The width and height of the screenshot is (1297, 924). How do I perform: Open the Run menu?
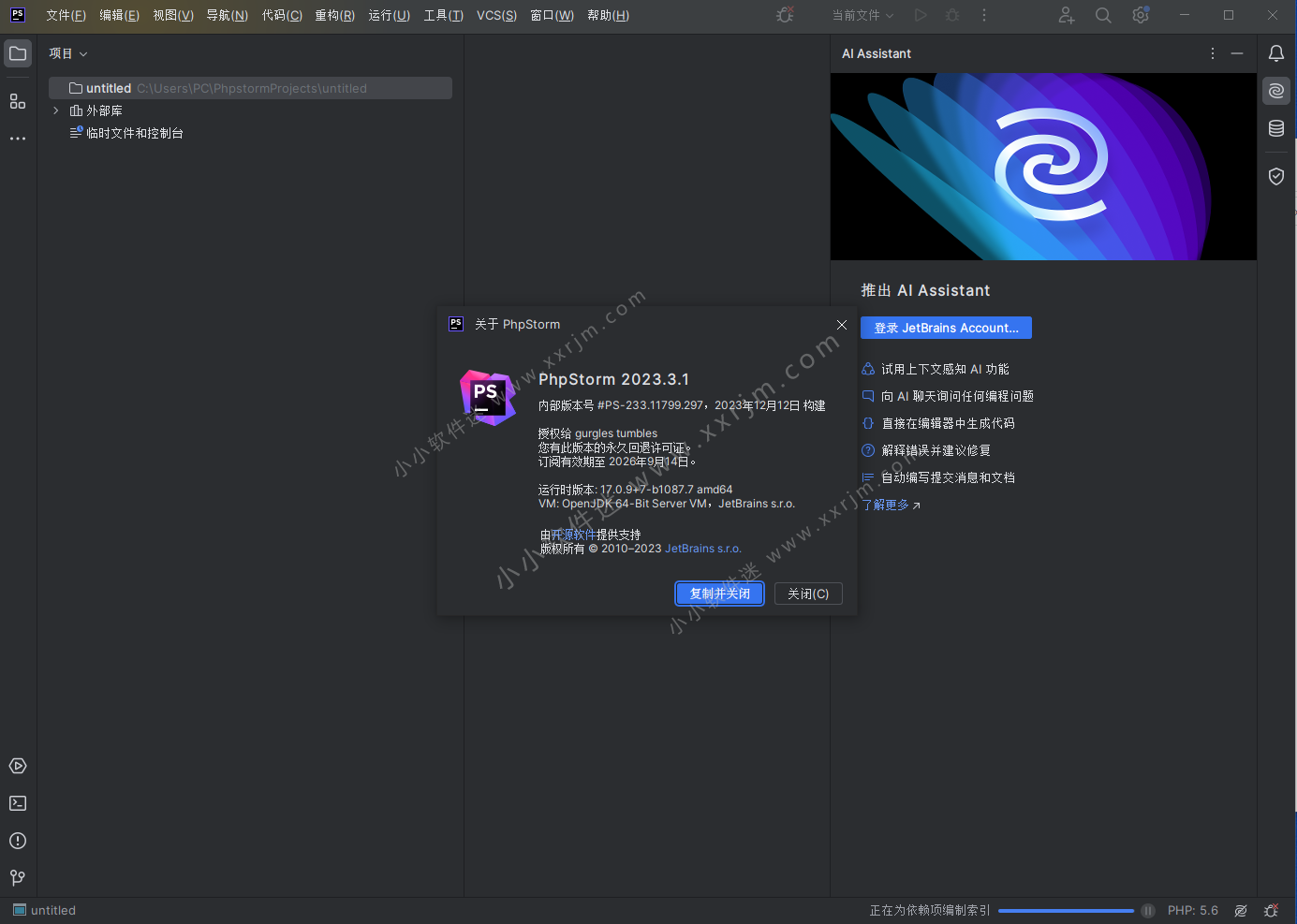coord(390,15)
